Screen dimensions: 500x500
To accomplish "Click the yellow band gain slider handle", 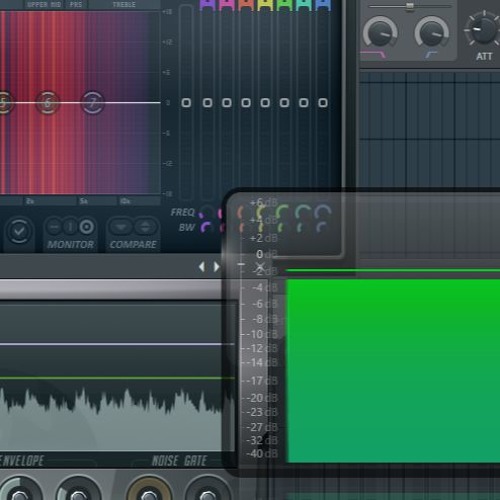I will [265, 103].
